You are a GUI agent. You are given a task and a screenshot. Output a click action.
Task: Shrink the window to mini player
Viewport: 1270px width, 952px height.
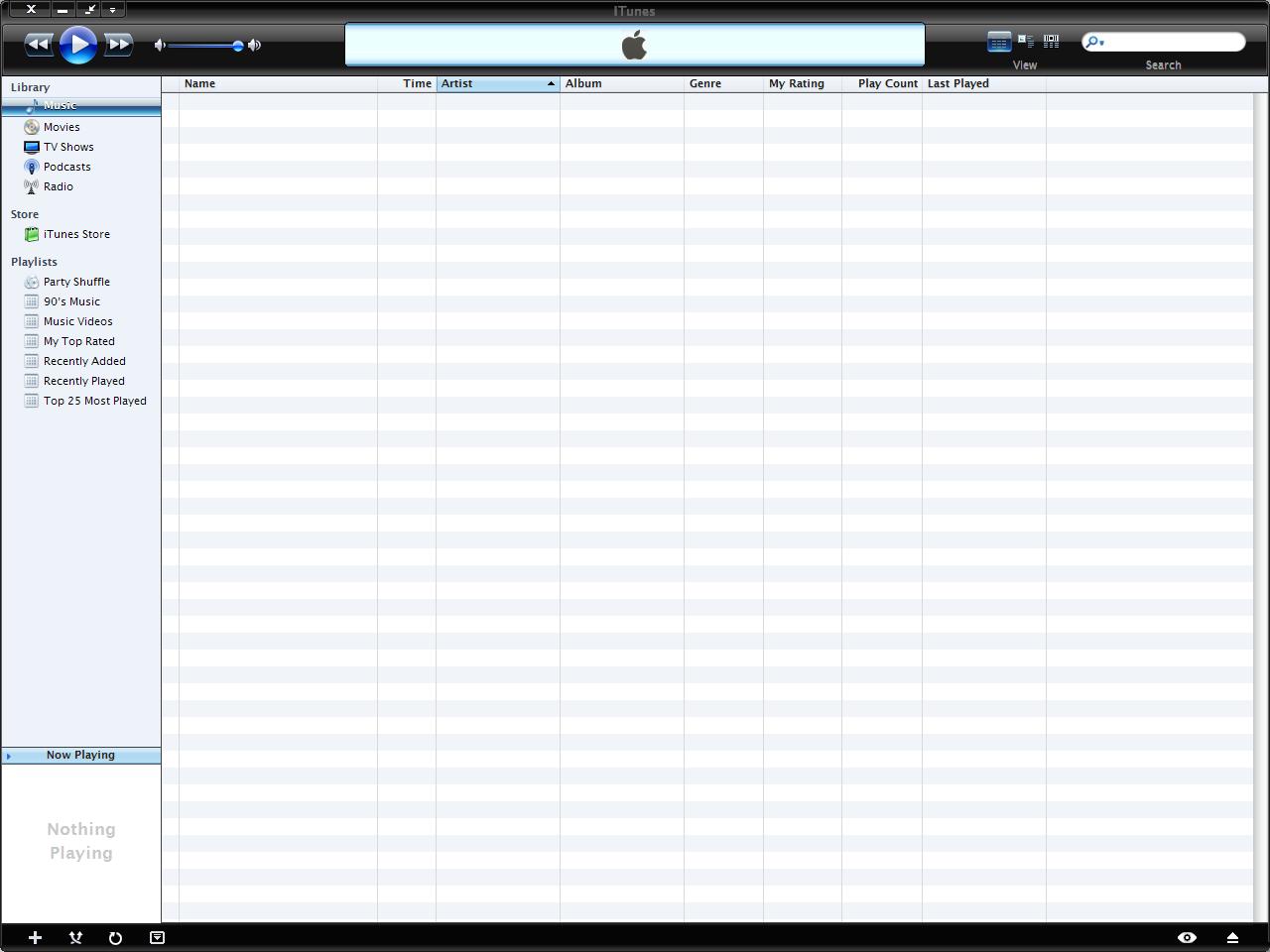(90, 9)
